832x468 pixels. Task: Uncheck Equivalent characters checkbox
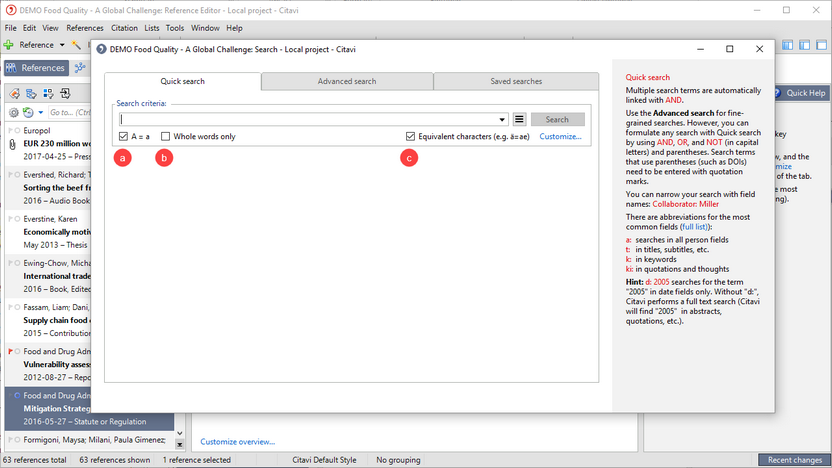410,136
